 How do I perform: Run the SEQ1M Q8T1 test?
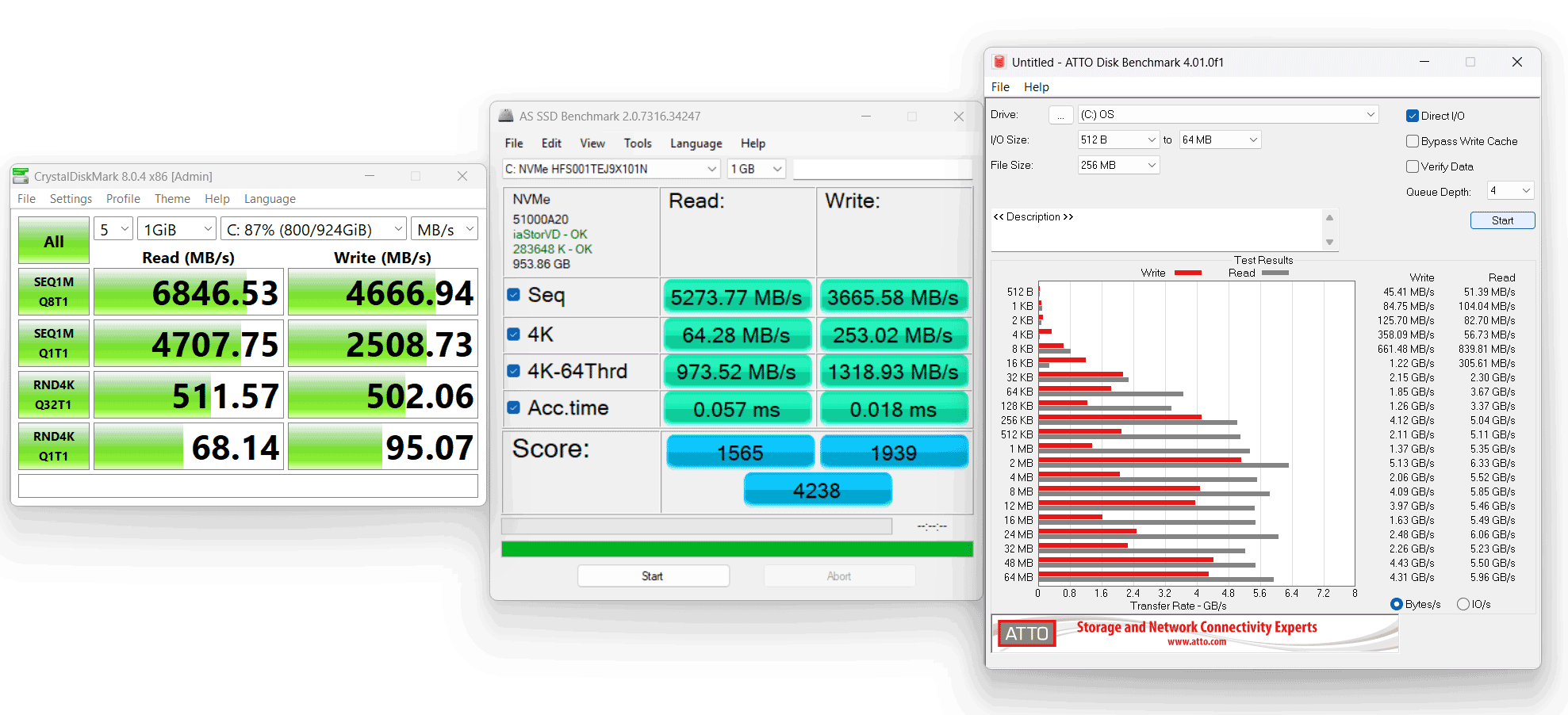[54, 292]
